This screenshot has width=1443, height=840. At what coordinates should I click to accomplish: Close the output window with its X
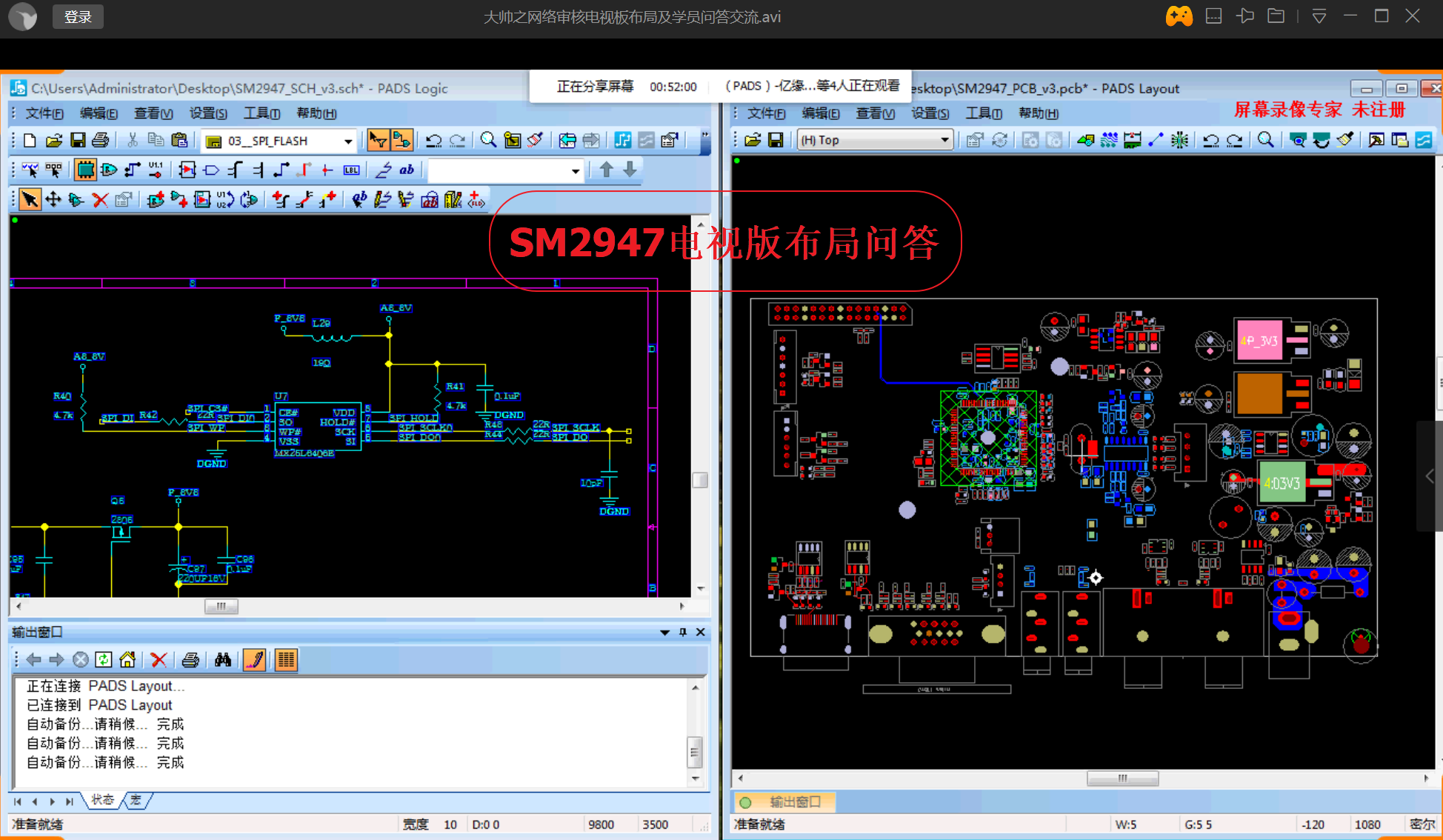pos(700,633)
